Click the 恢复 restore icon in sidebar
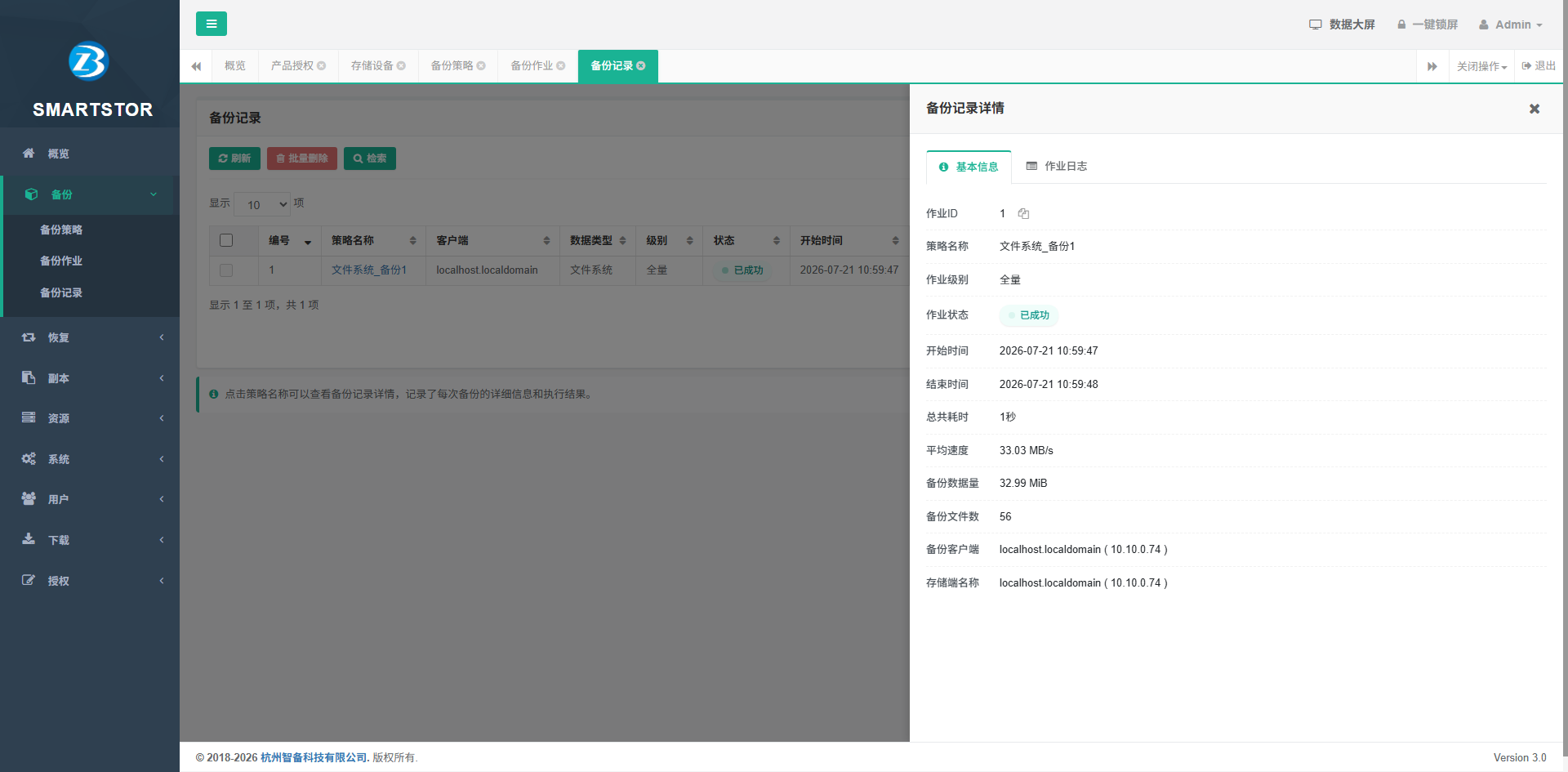Screen dimensions: 1568x772 [29, 337]
